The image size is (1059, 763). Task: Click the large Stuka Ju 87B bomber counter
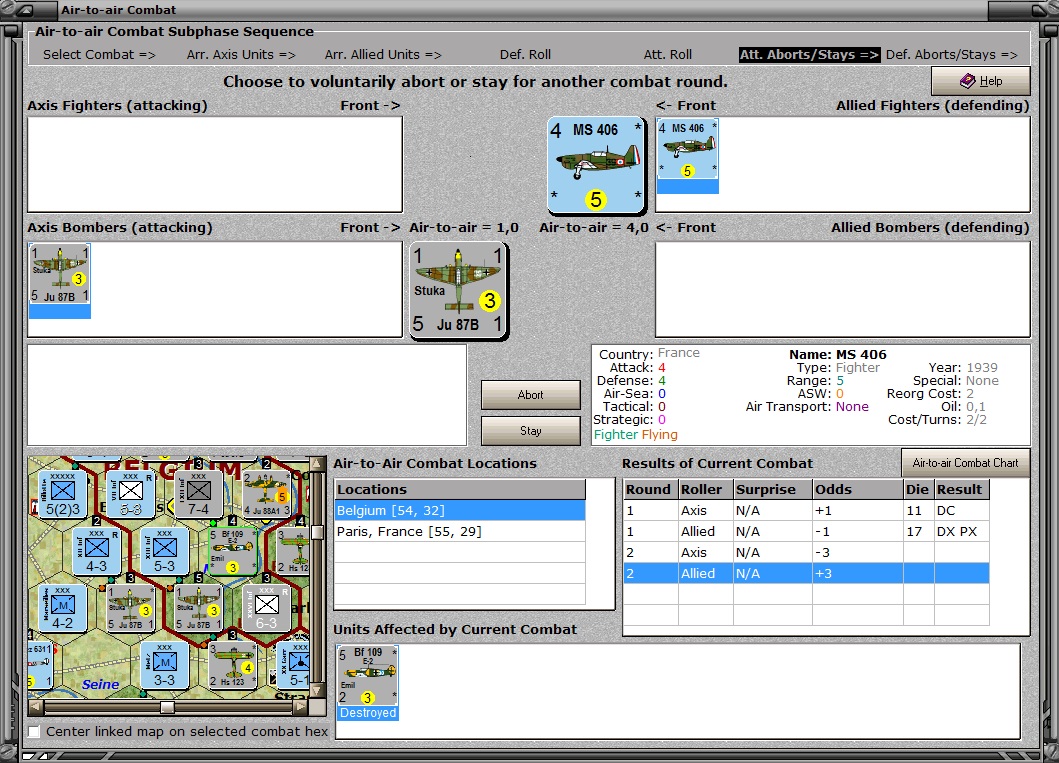coord(459,290)
